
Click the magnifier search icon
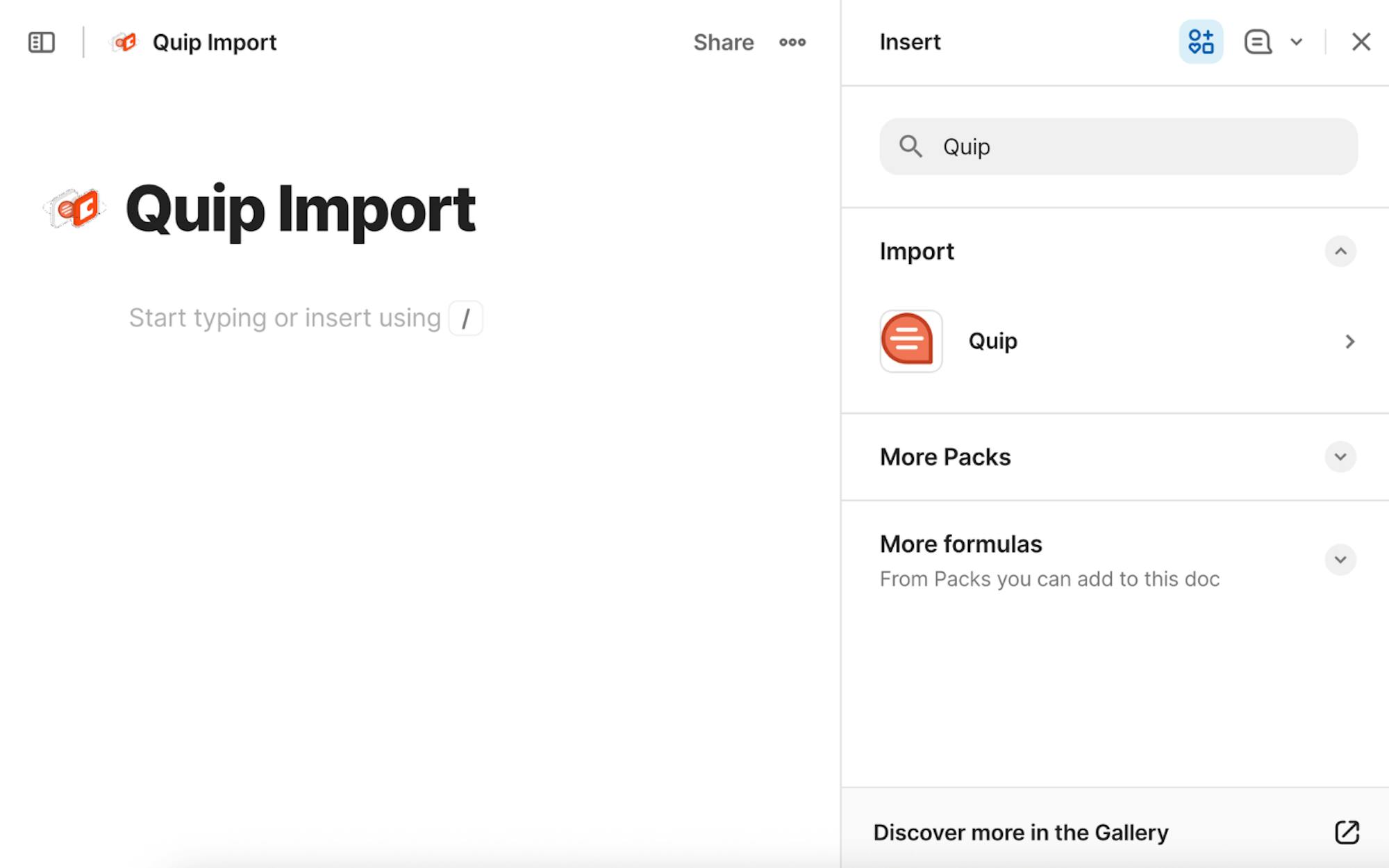click(910, 147)
